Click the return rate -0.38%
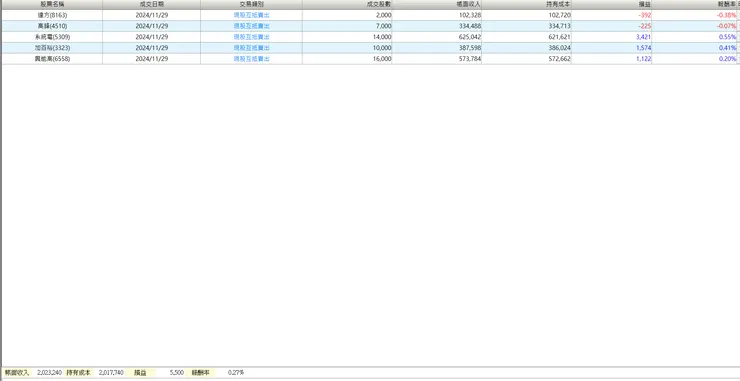 click(x=726, y=15)
